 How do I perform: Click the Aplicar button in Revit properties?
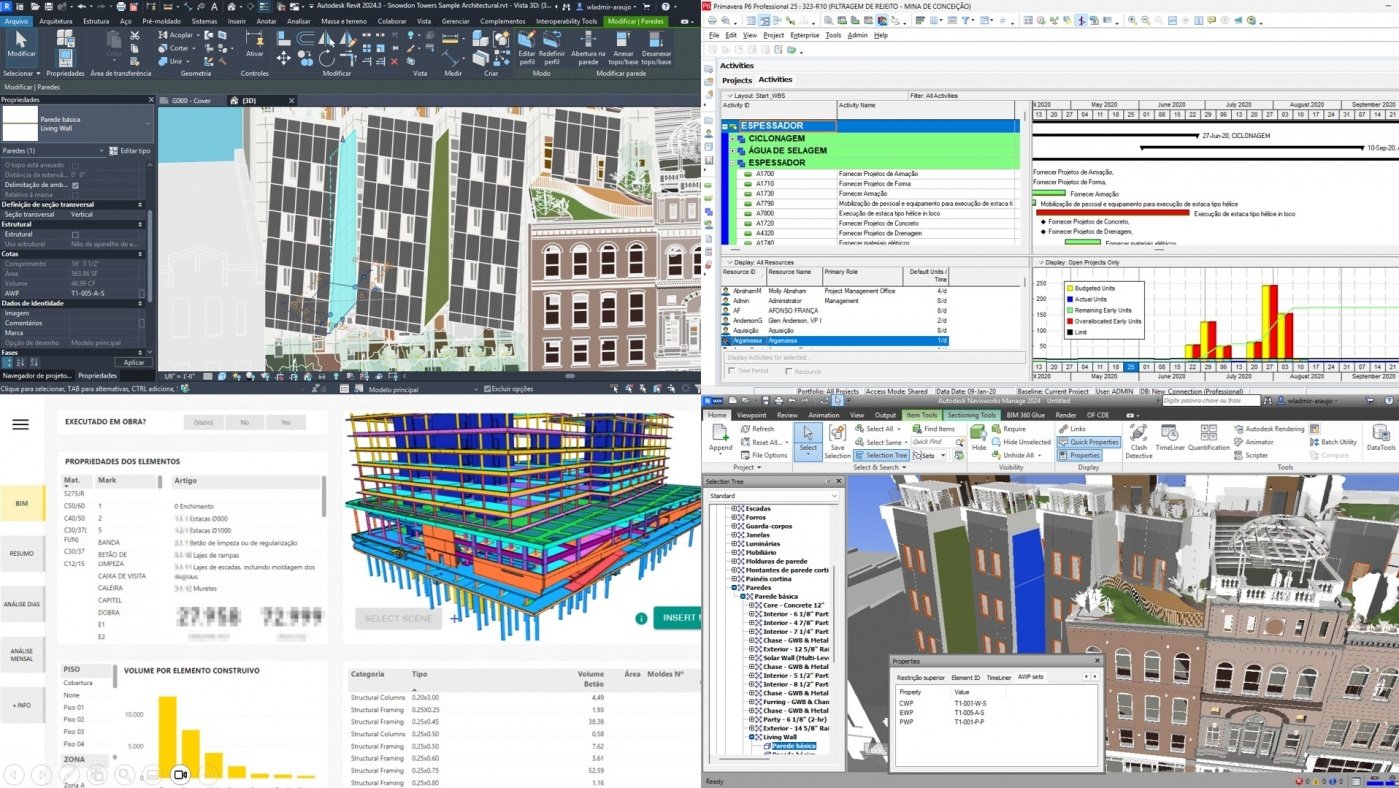tap(133, 362)
